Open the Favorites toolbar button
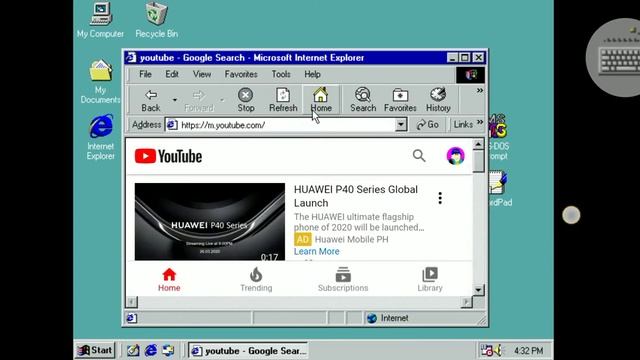The image size is (640, 360). [x=400, y=100]
